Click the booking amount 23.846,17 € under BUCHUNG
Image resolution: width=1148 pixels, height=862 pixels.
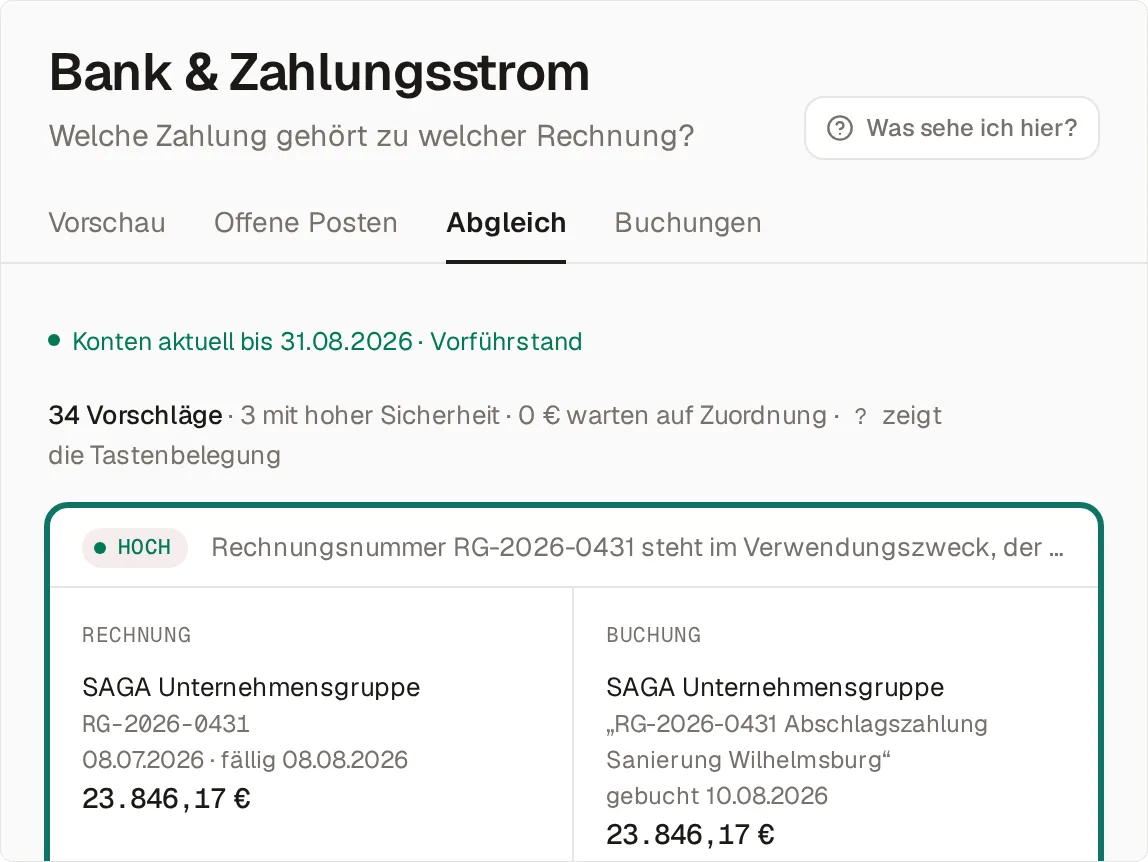pos(690,834)
